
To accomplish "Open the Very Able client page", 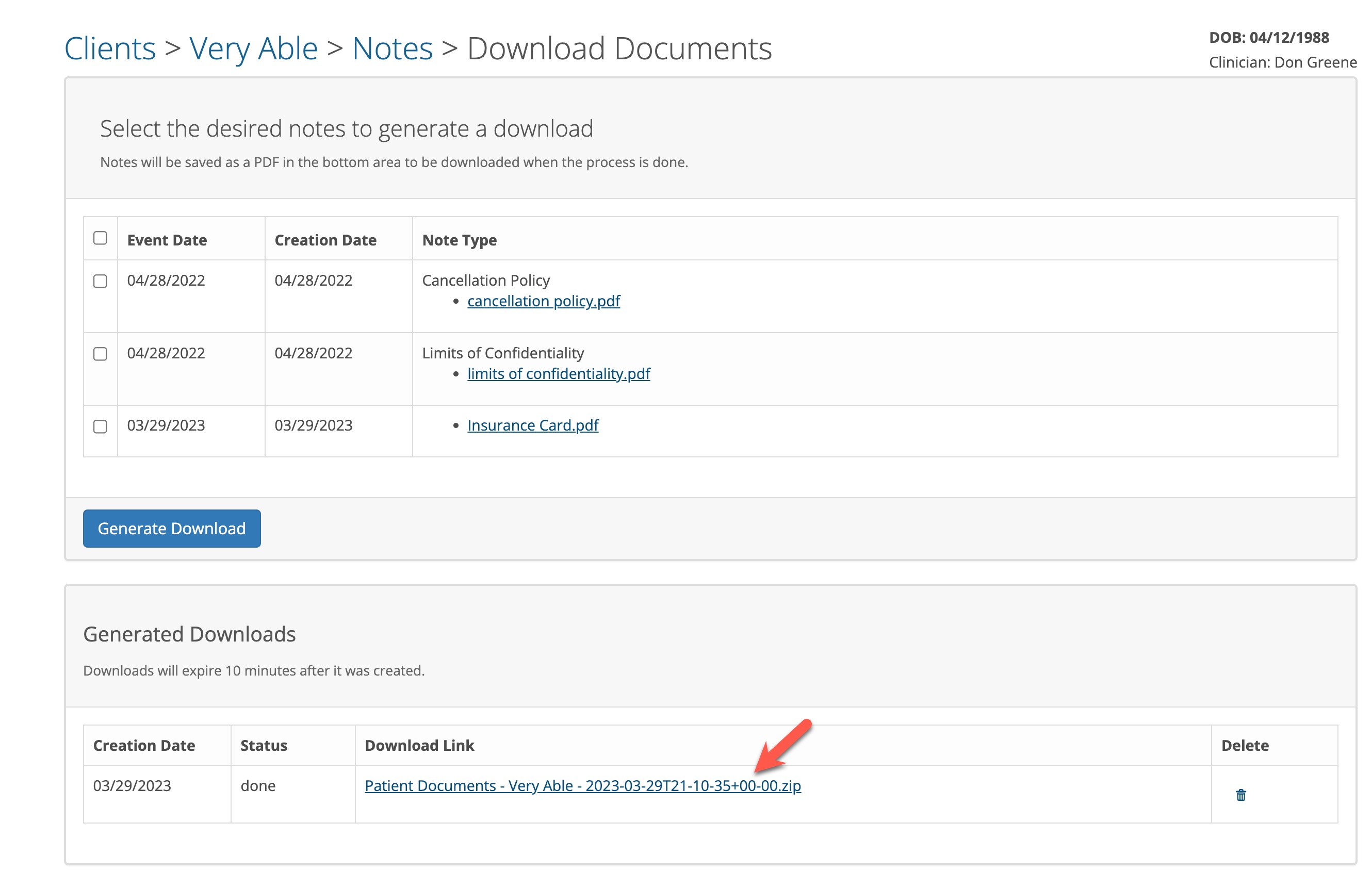I will (254, 48).
